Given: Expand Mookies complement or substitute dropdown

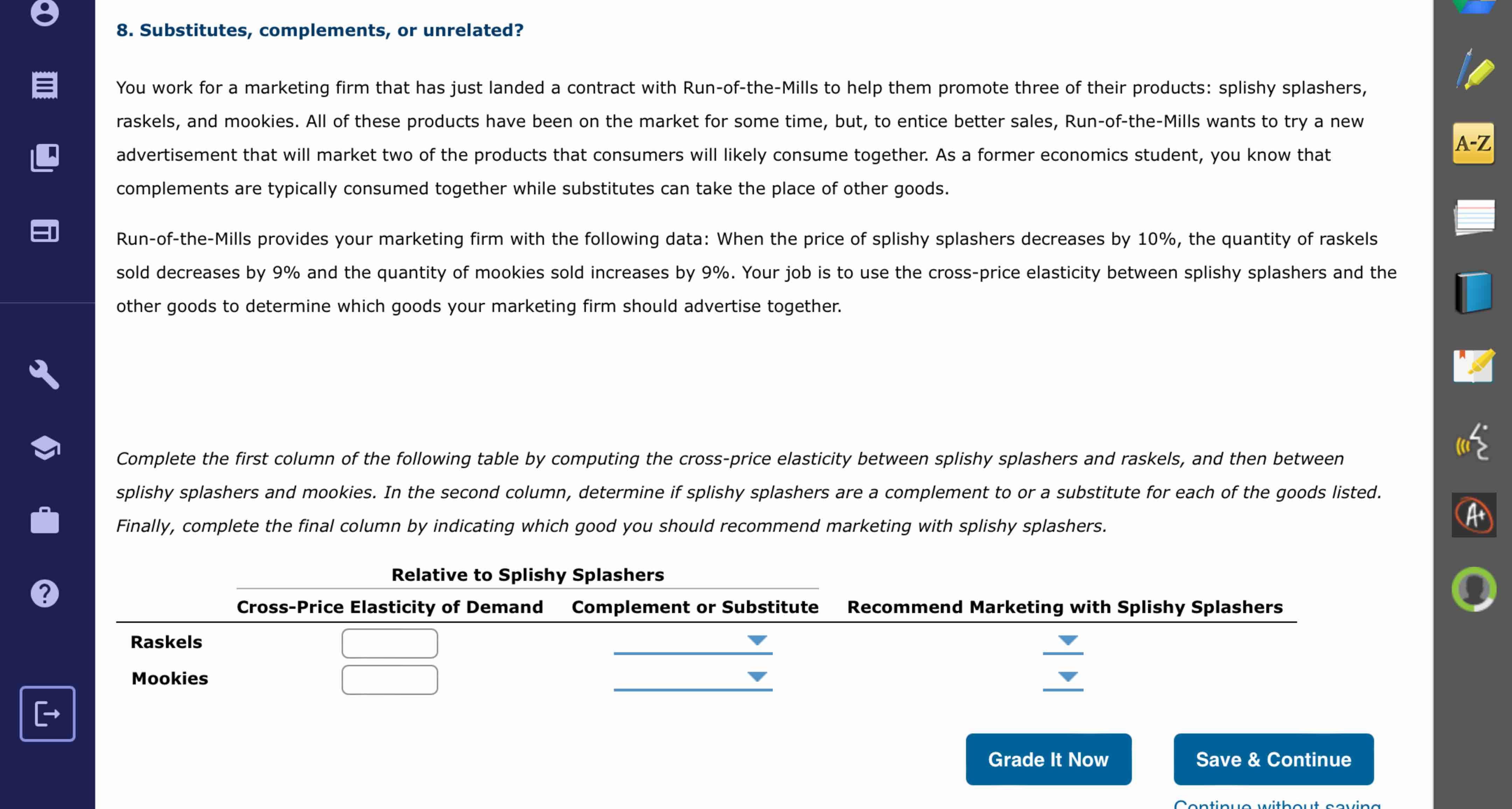Looking at the screenshot, I should 693,679.
